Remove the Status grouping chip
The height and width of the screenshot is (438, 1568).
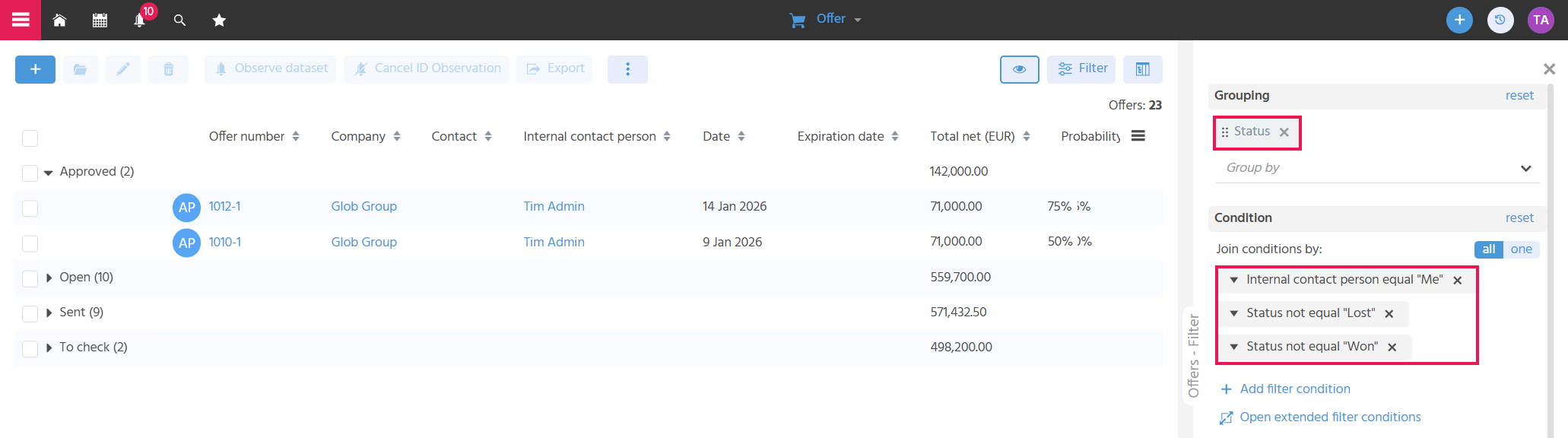click(1284, 132)
